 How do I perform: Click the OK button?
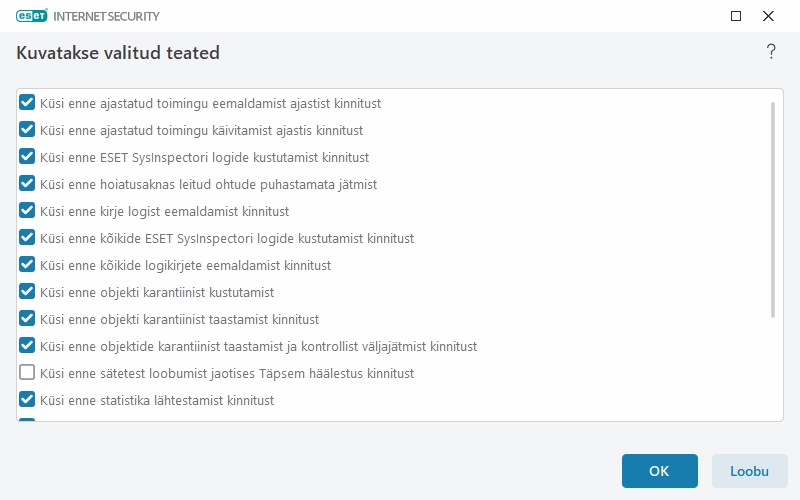coord(659,471)
